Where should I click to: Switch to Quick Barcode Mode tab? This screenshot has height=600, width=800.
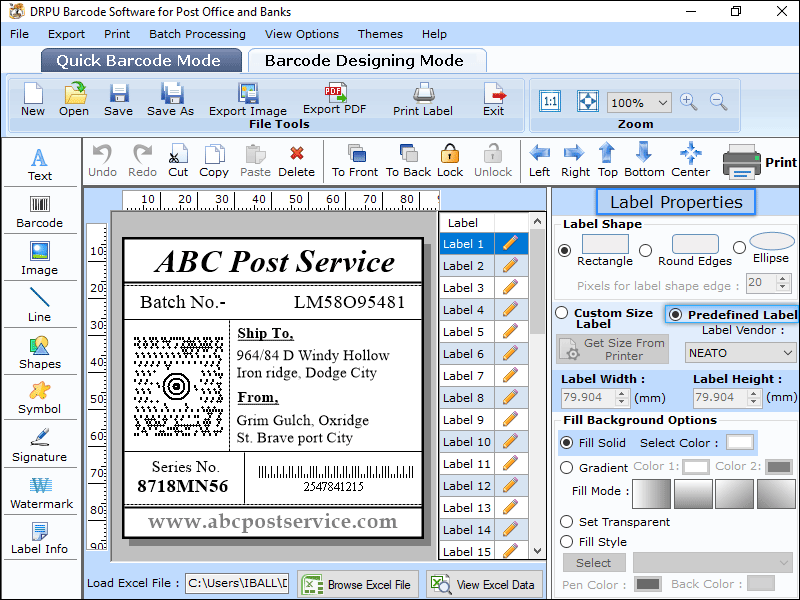tap(139, 61)
